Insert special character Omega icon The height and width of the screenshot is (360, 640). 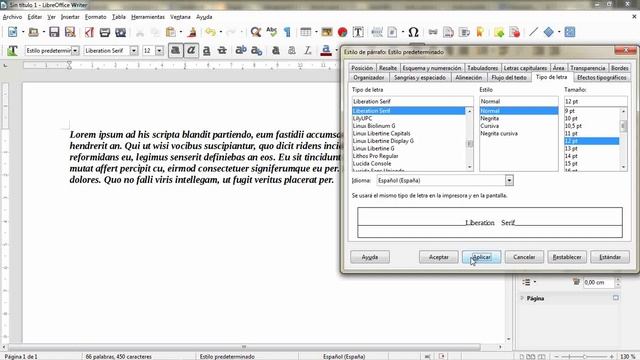point(413,32)
